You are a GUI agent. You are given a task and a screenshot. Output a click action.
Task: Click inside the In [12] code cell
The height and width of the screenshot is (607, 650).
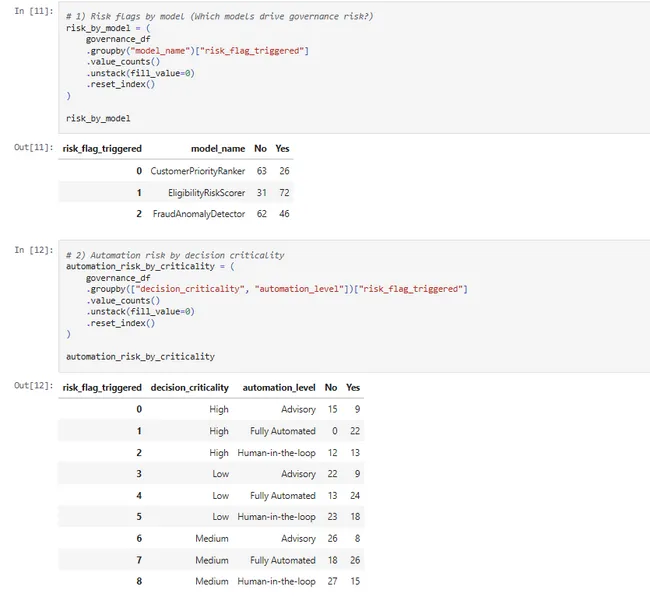point(350,300)
